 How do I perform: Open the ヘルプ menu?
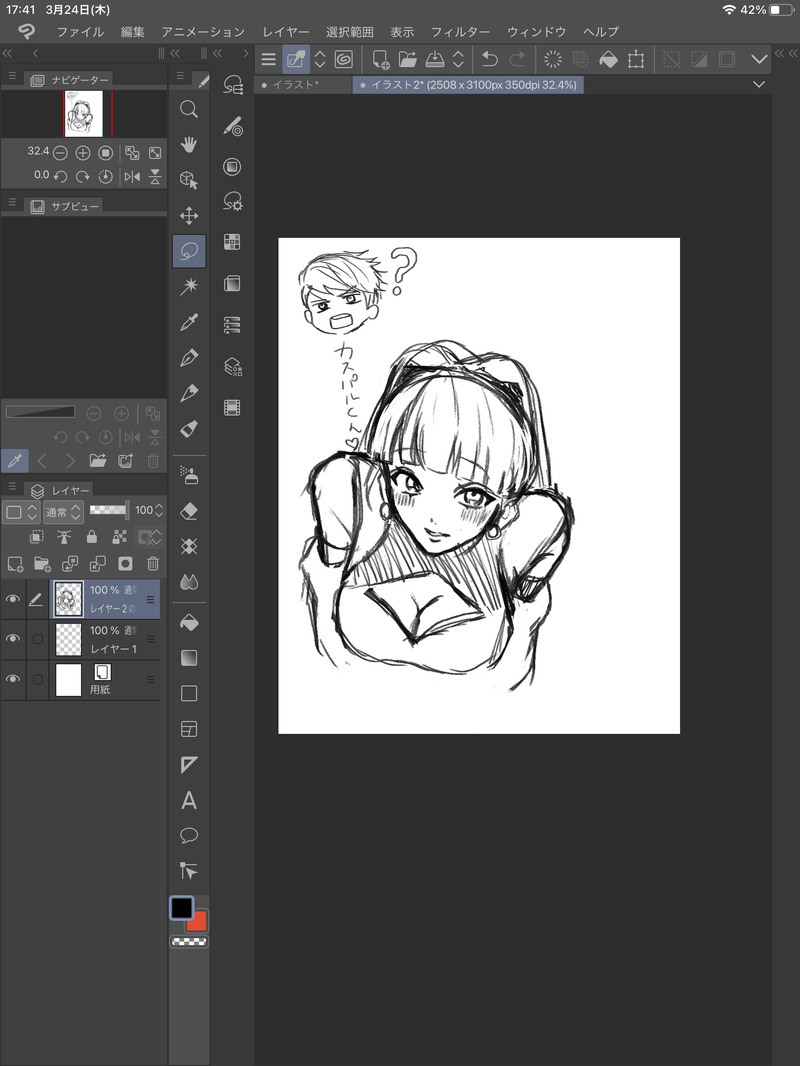[x=601, y=32]
